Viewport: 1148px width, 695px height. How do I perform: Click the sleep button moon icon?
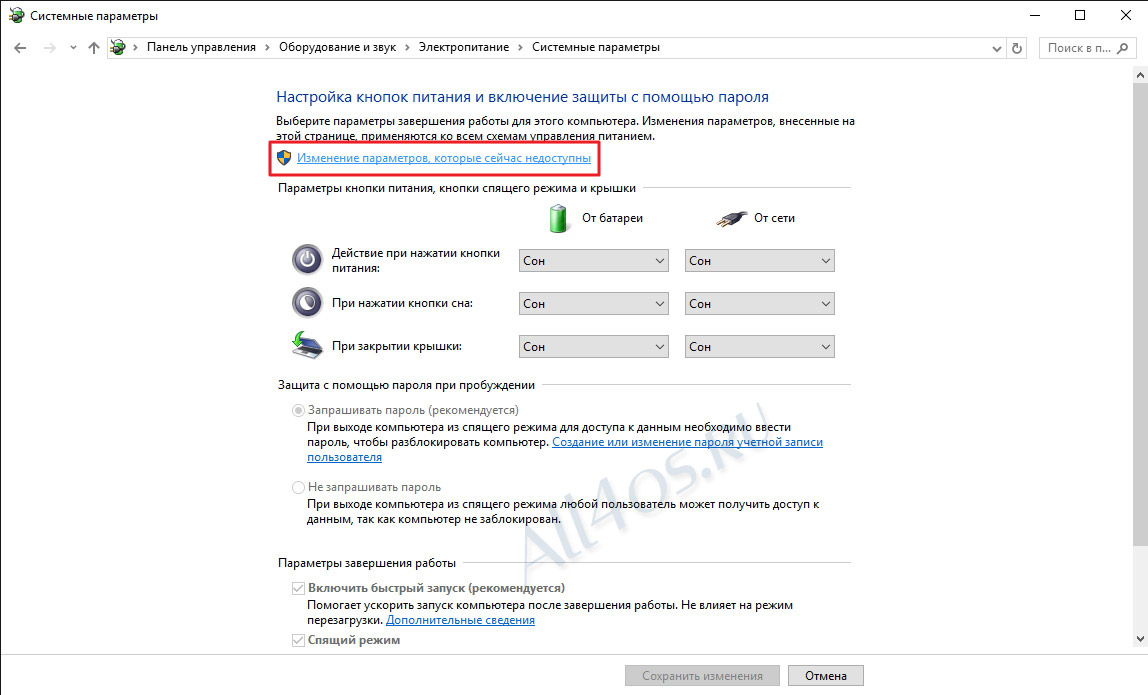[307, 302]
